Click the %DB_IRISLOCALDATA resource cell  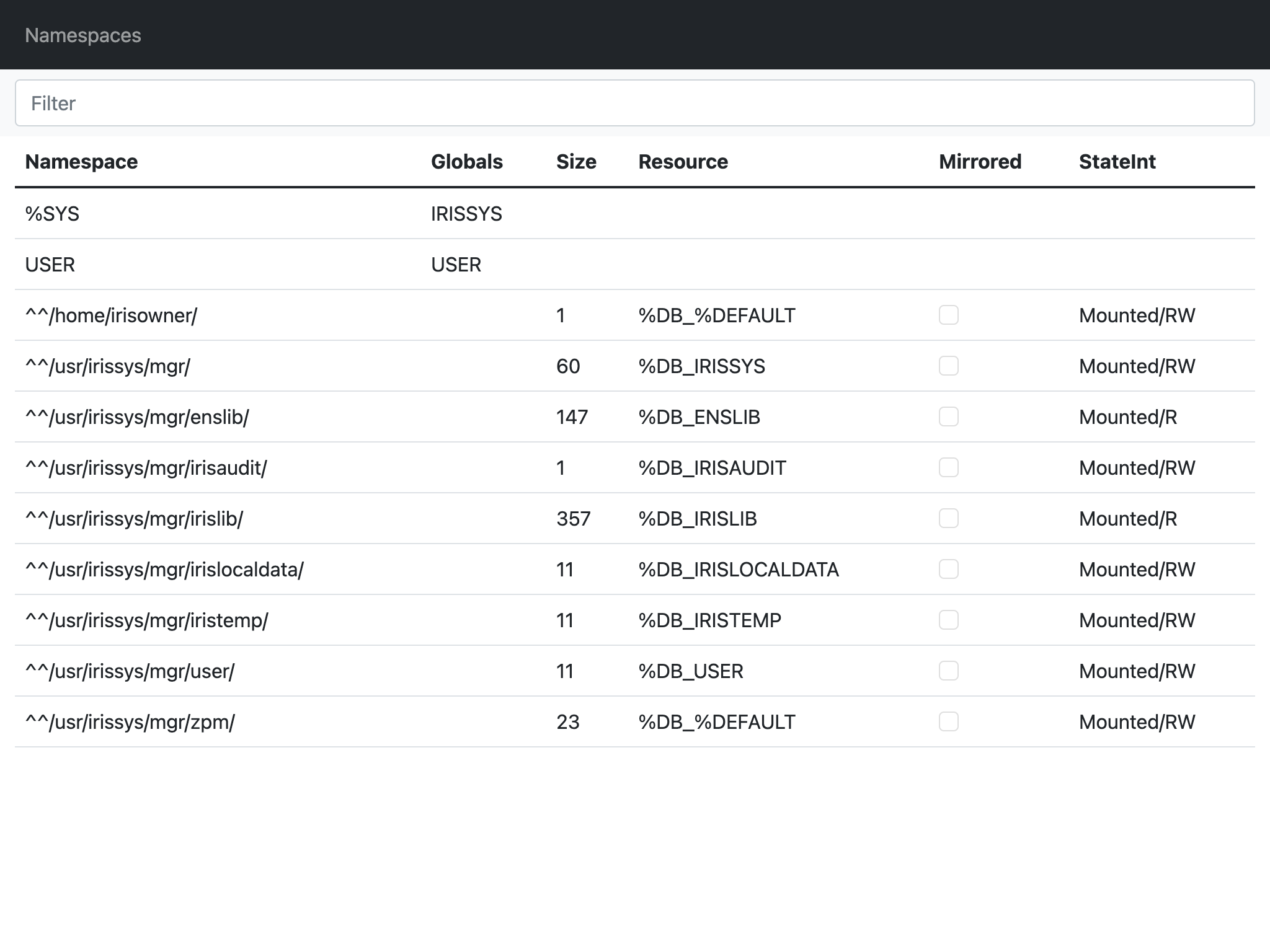coord(738,570)
